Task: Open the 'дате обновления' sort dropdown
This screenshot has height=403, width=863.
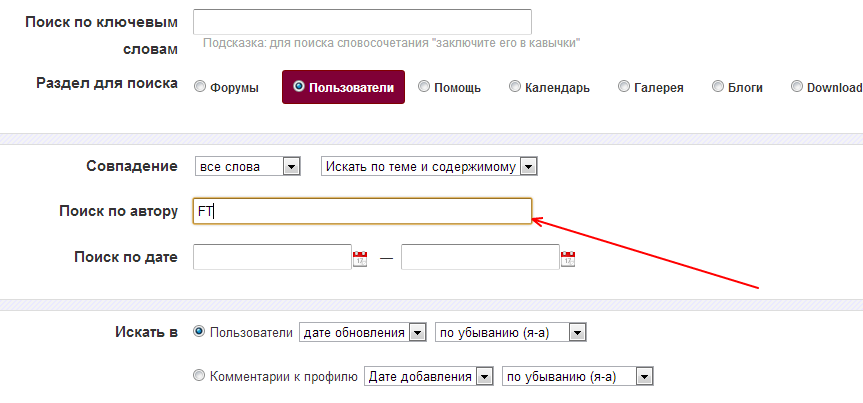Action: click(x=363, y=333)
